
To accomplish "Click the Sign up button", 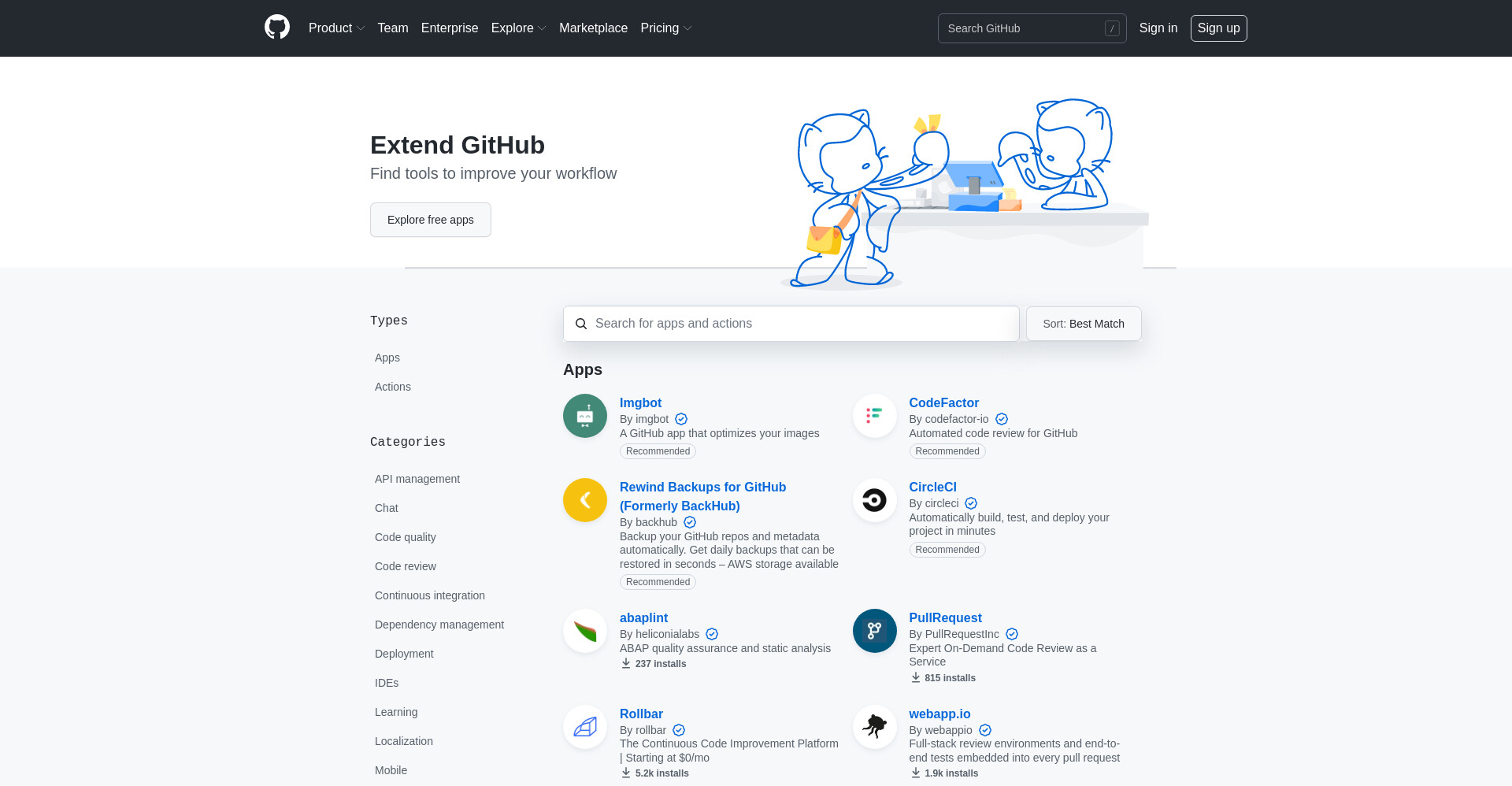I will pos(1218,28).
